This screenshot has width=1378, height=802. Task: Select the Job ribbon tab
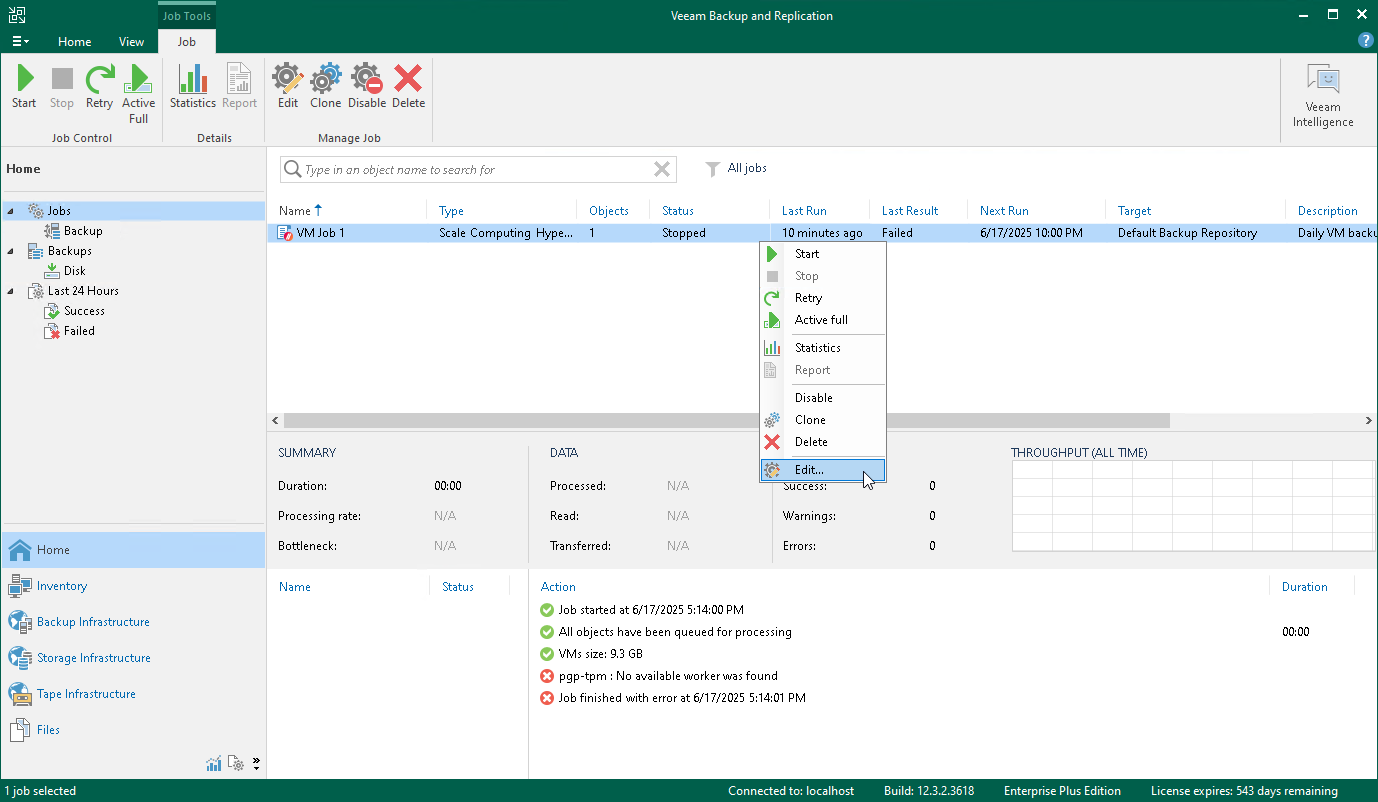[187, 42]
